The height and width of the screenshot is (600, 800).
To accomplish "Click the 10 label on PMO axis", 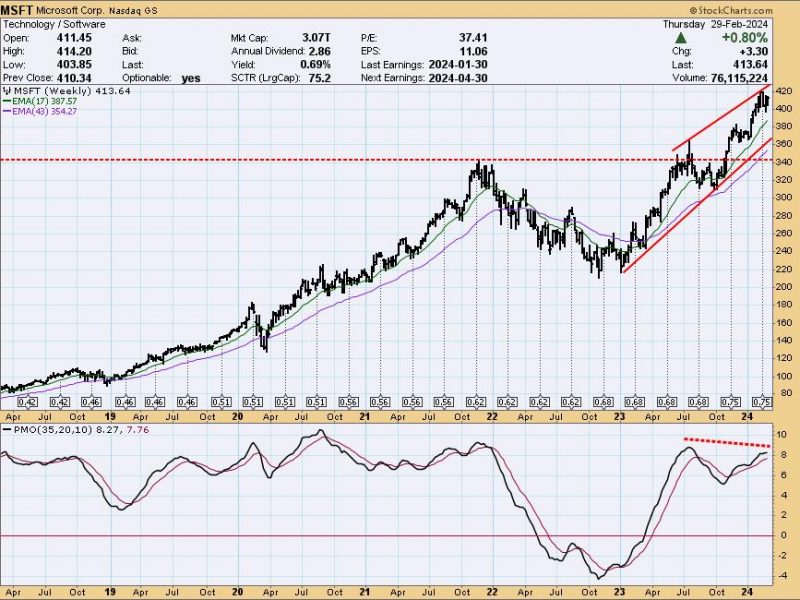I will pos(782,434).
